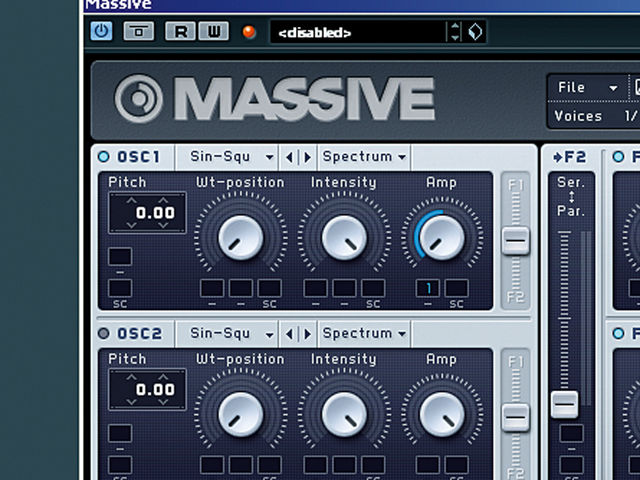Screen dimensions: 640x480
Task: Increase OSC2 pitch cents up arrow
Action: pos(163,377)
